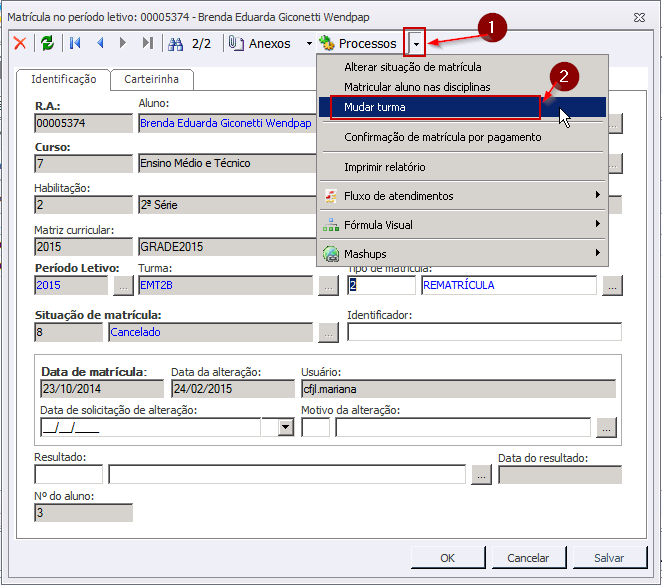Jump to the last record
The height and width of the screenshot is (588, 662).
148,43
